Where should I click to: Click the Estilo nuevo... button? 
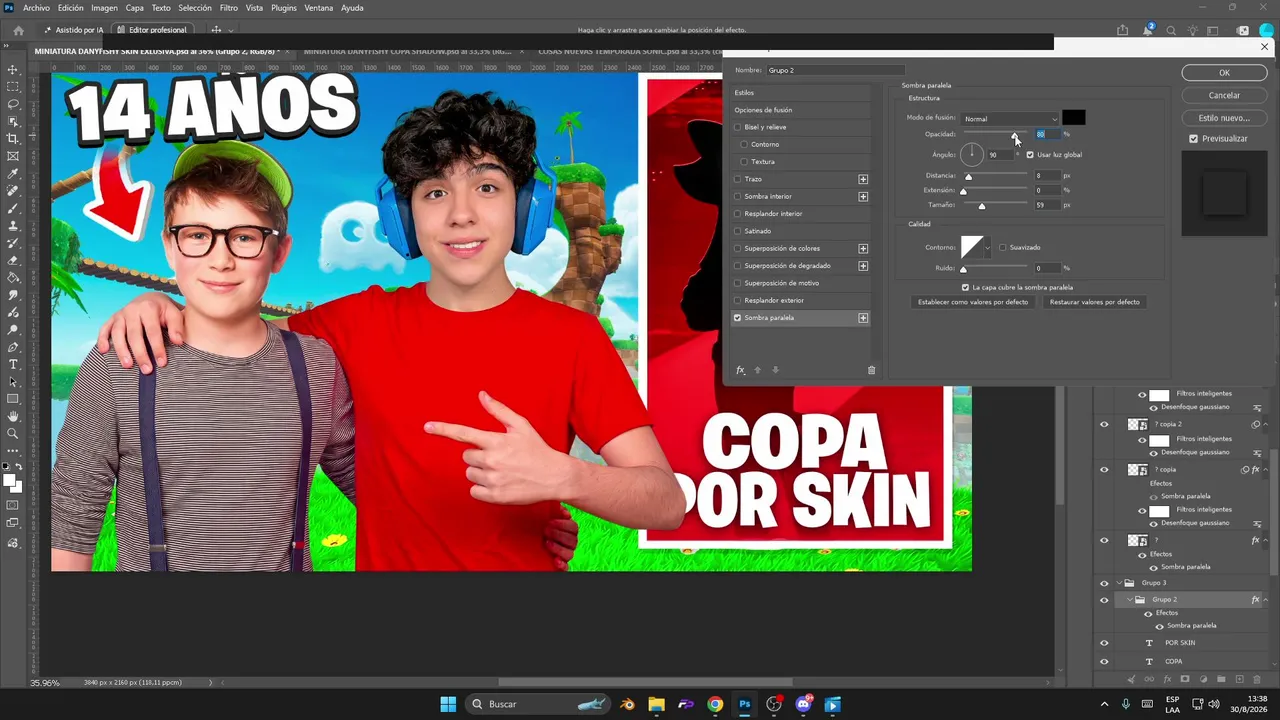[x=1224, y=118]
